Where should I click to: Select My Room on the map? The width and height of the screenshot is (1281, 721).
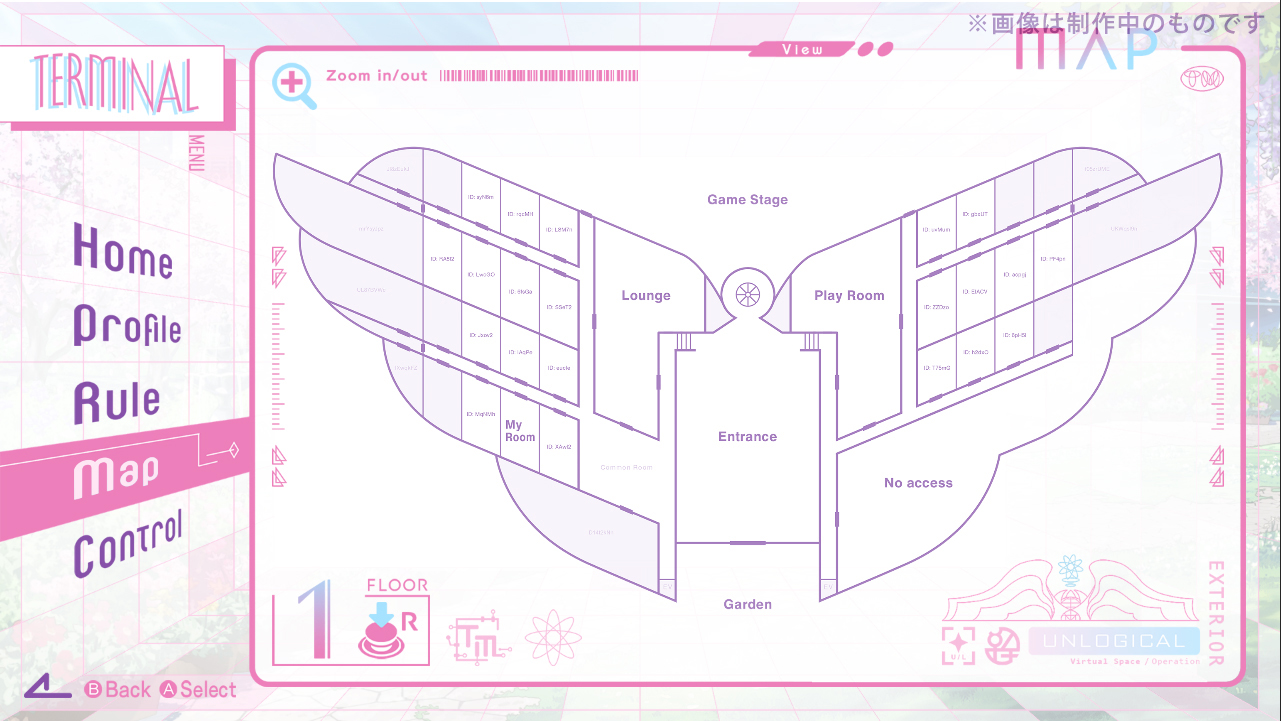(520, 431)
